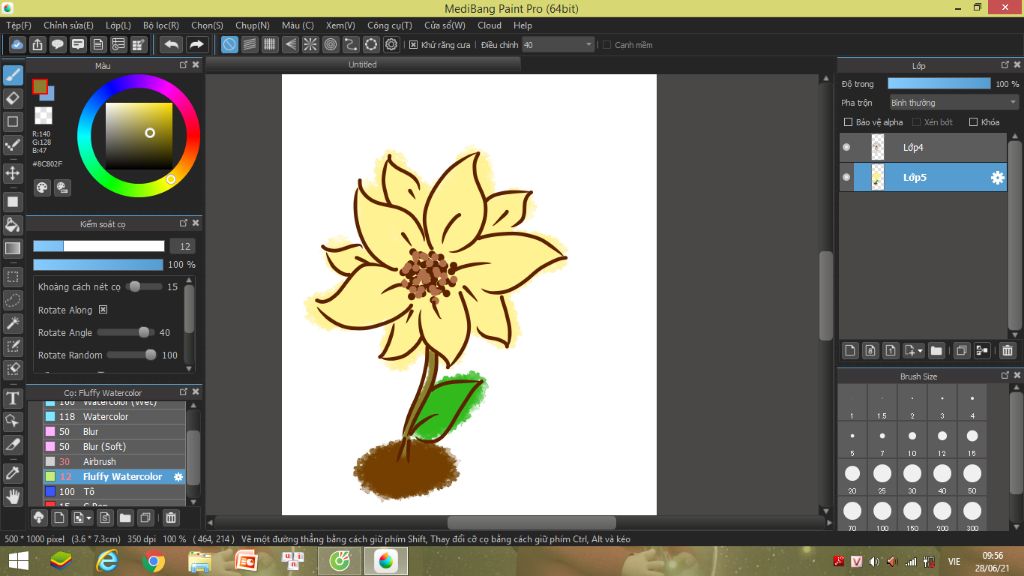Select the Airbrush brush
This screenshot has width=1024, height=576.
point(115,462)
